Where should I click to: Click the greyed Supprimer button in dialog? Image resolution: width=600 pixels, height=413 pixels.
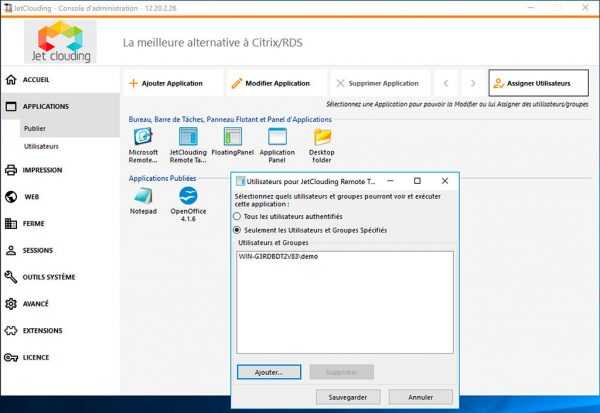tap(341, 372)
